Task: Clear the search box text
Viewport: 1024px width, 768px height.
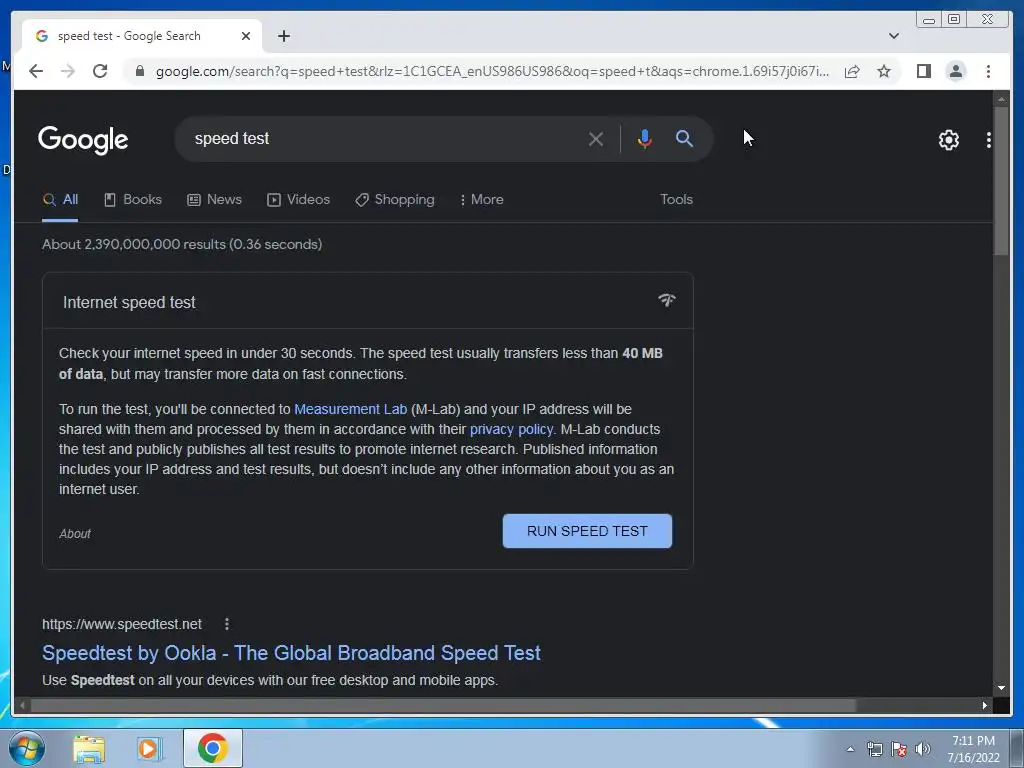Action: coord(596,139)
